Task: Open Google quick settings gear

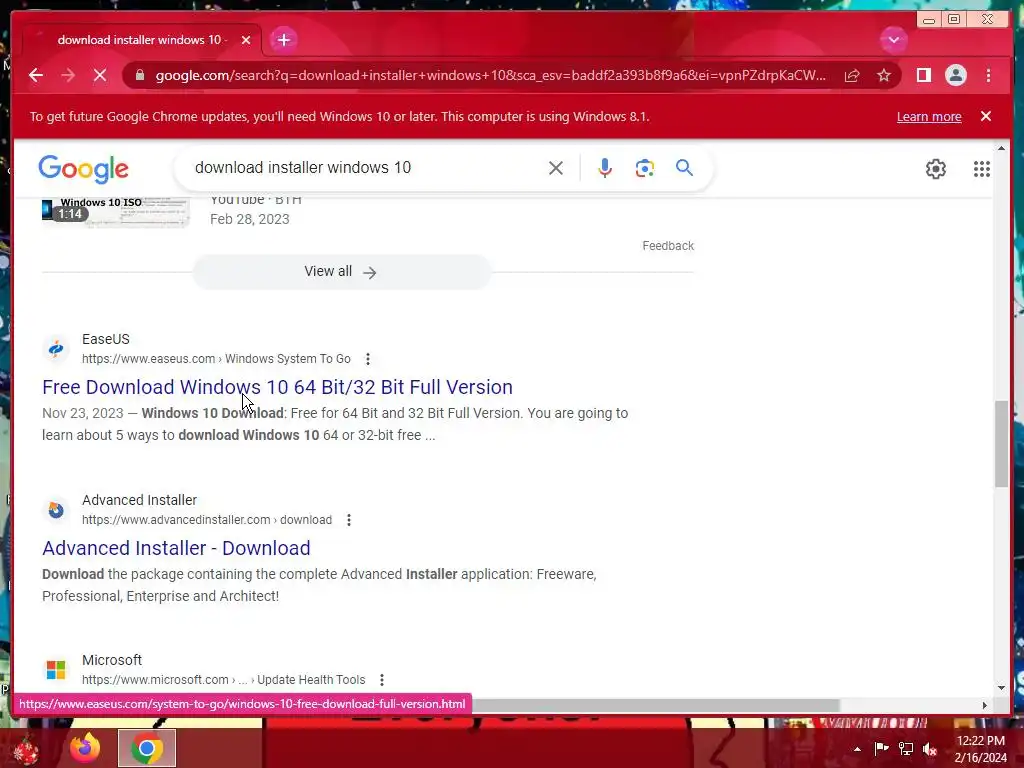Action: [935, 168]
